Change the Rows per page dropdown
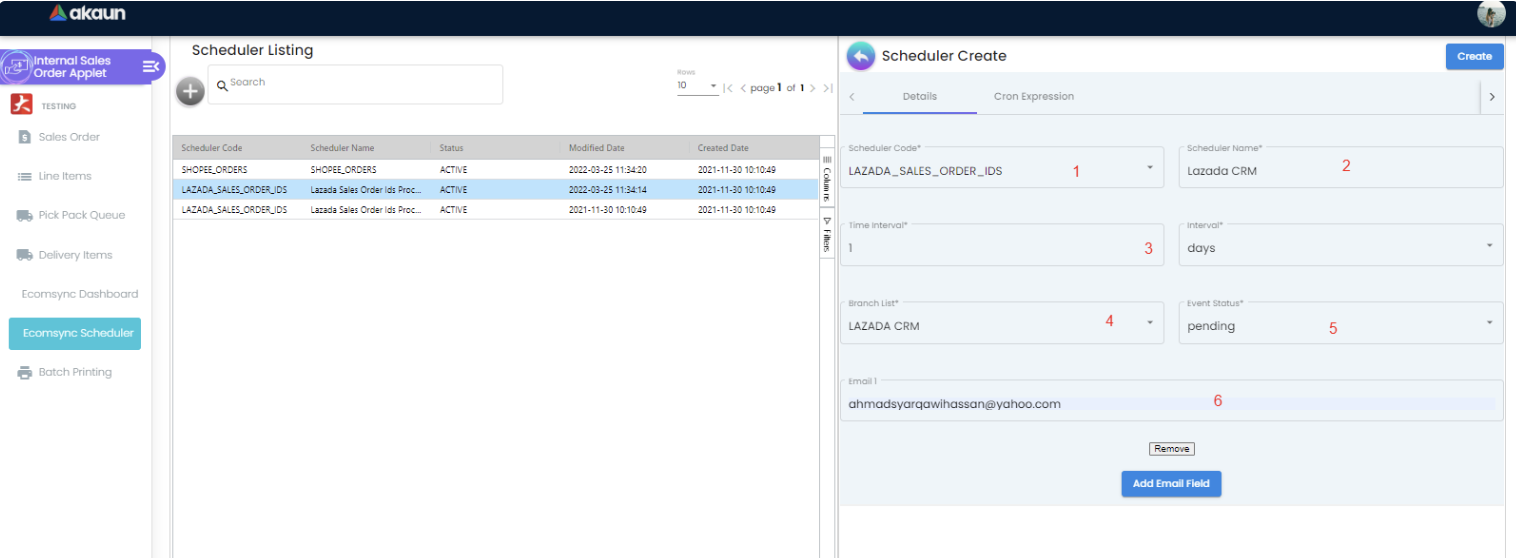This screenshot has height=558, width=1516. tap(698, 87)
